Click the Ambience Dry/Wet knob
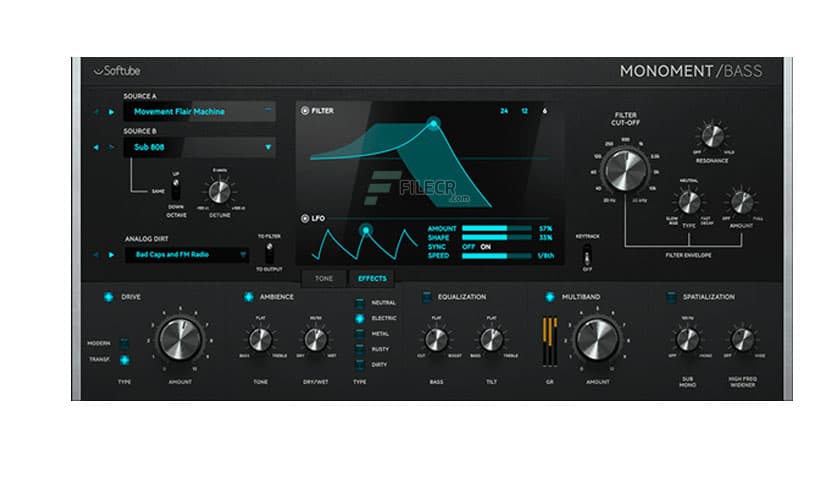The width and height of the screenshot is (836, 484). click(x=315, y=340)
